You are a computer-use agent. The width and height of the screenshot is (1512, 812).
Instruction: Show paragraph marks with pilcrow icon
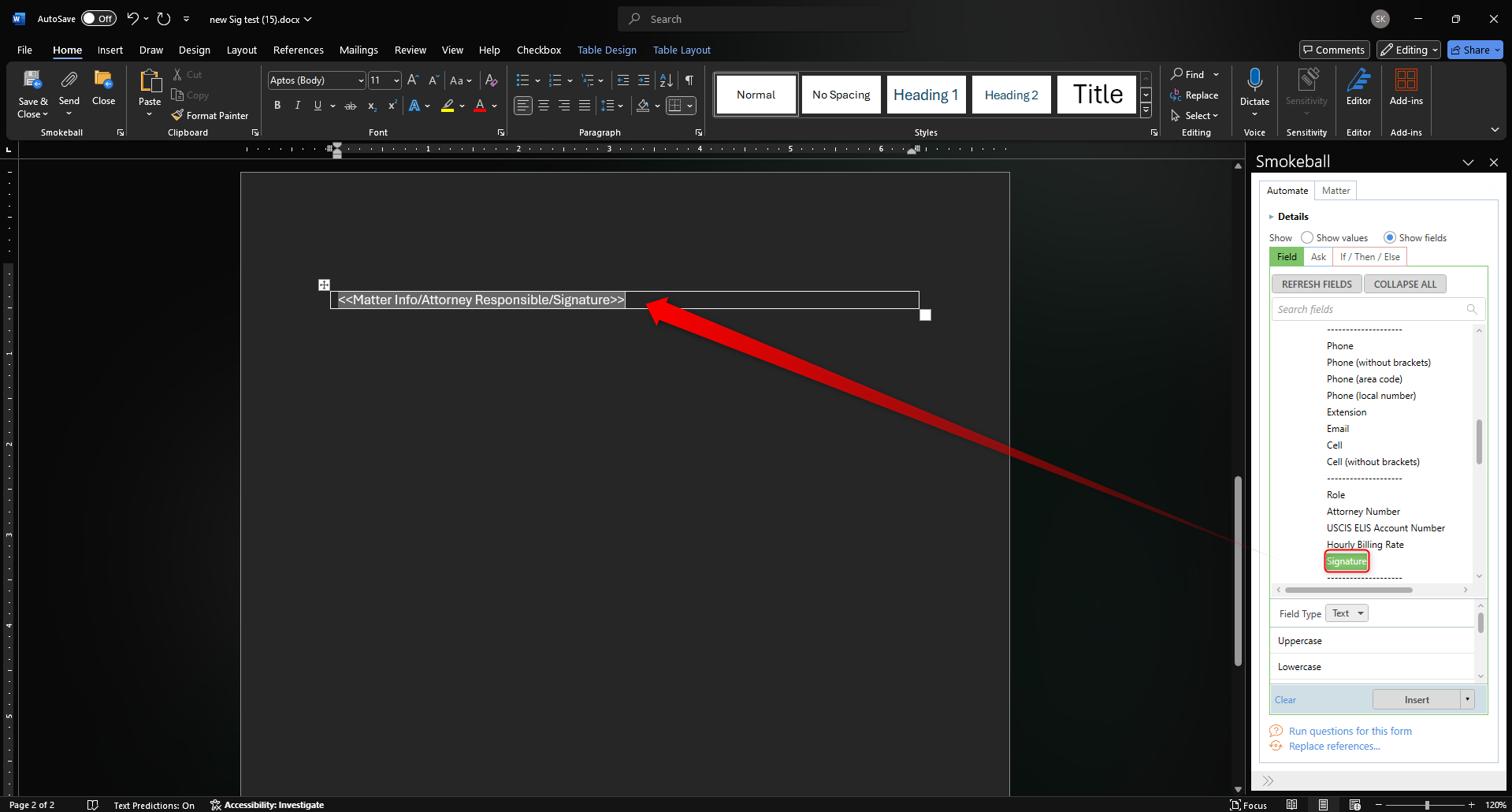click(x=689, y=80)
